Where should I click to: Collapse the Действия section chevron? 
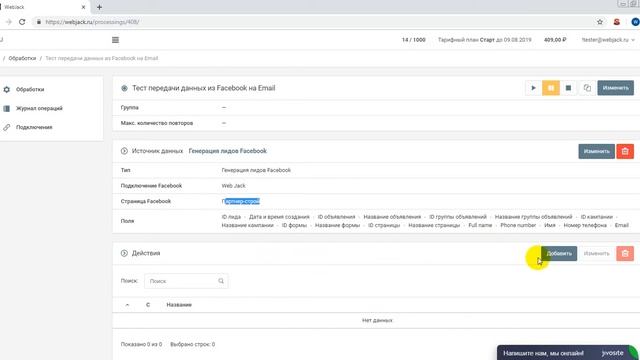124,253
